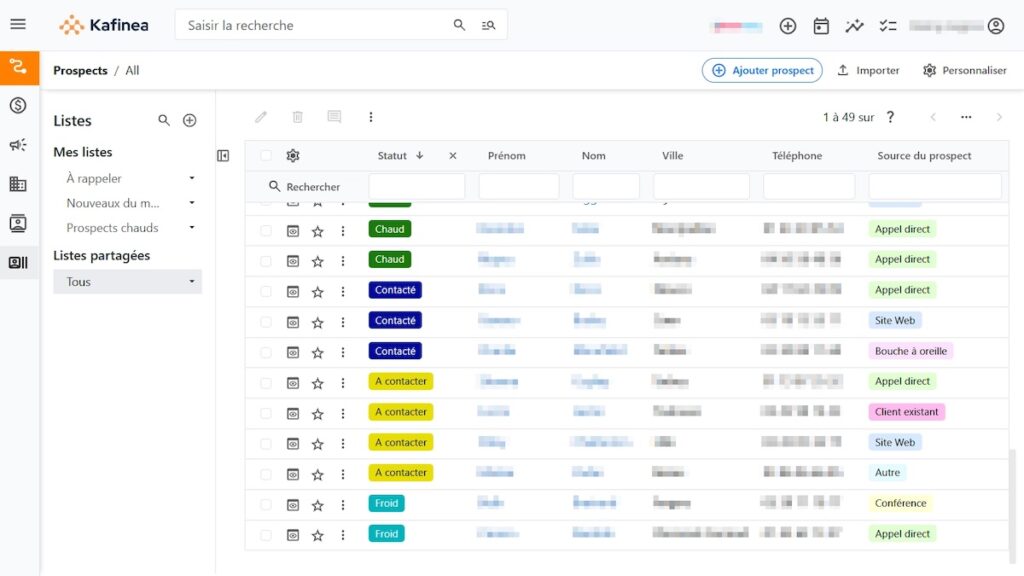Open the calendar icon in top bar
This screenshot has height=576, width=1024.
point(821,26)
